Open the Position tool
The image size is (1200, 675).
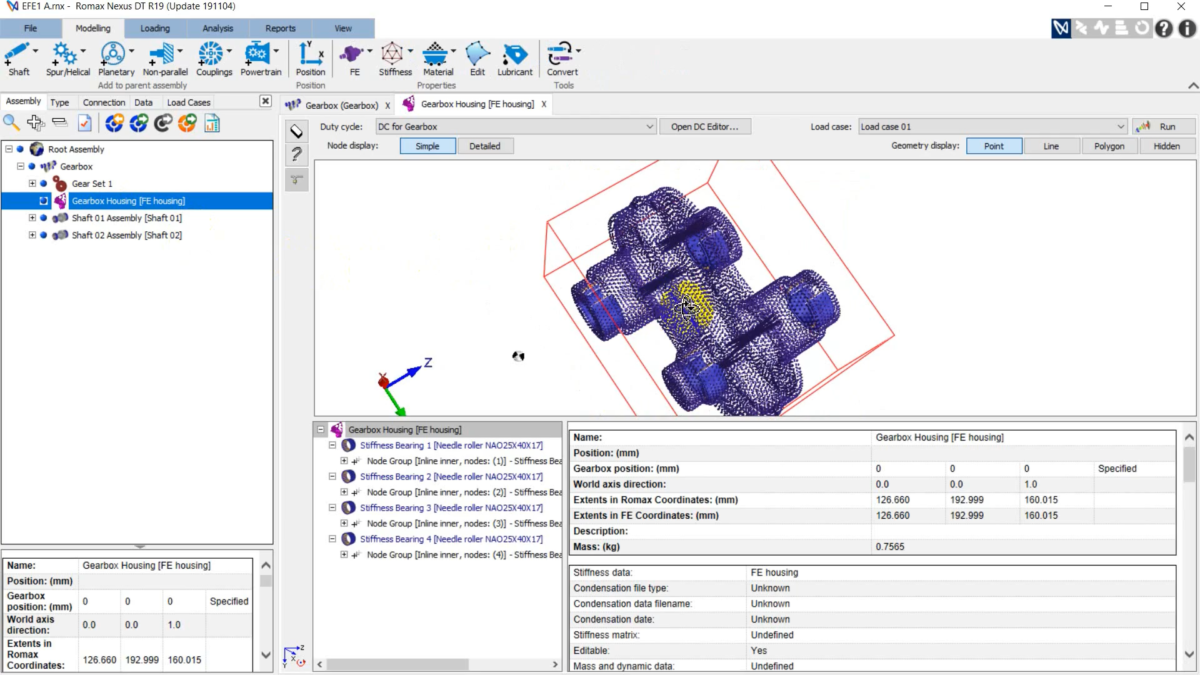[x=310, y=58]
